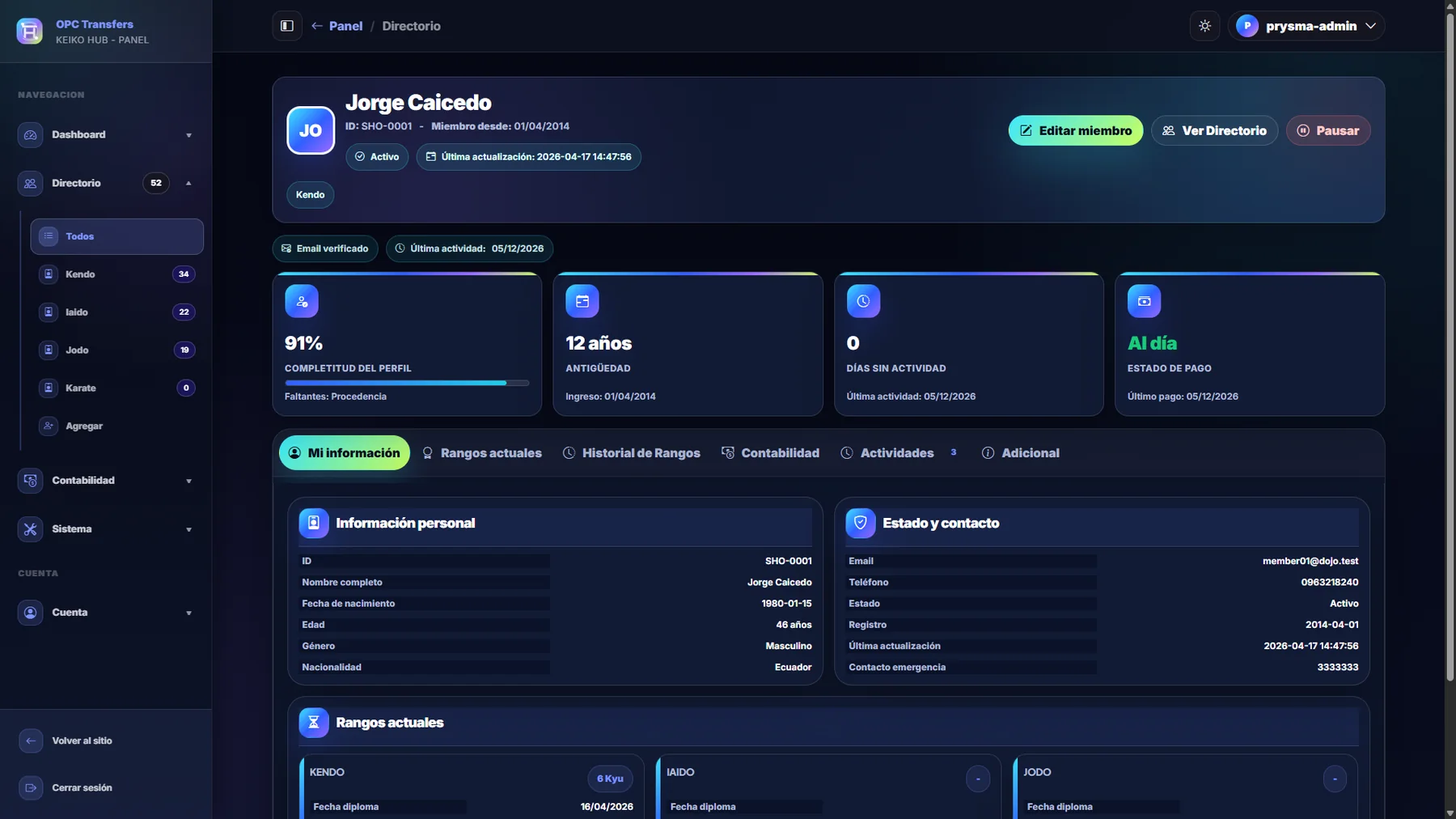The height and width of the screenshot is (819, 1456).
Task: Click the Antigüedad calendar icon
Action: click(x=582, y=301)
